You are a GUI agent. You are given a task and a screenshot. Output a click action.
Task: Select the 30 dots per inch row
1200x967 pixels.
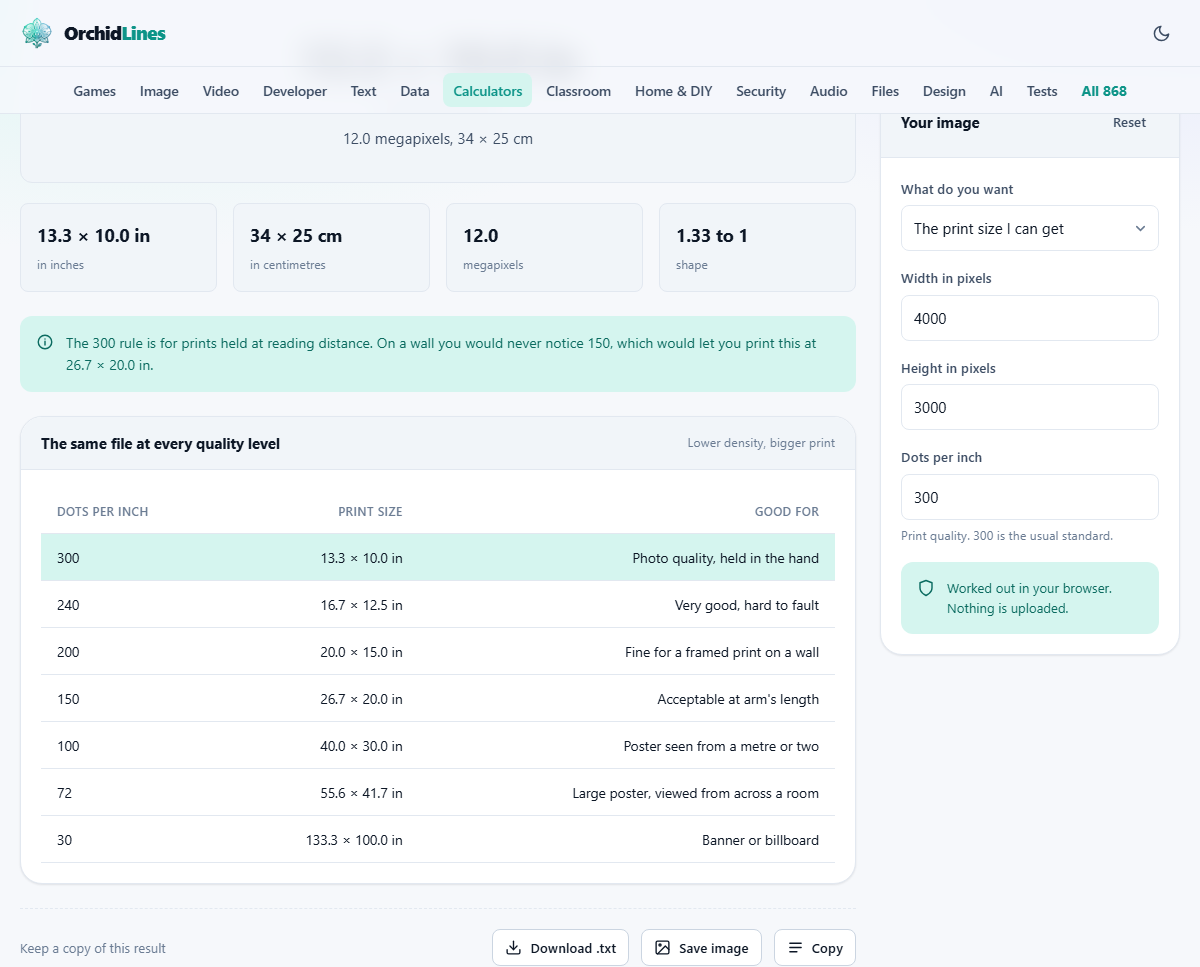[438, 840]
